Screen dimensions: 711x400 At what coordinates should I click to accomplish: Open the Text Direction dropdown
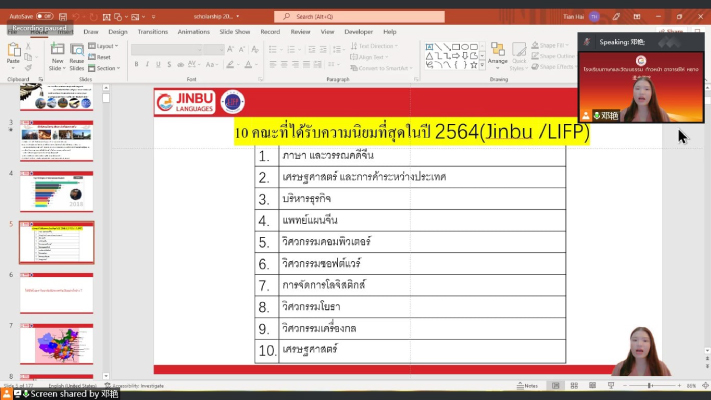(374, 46)
